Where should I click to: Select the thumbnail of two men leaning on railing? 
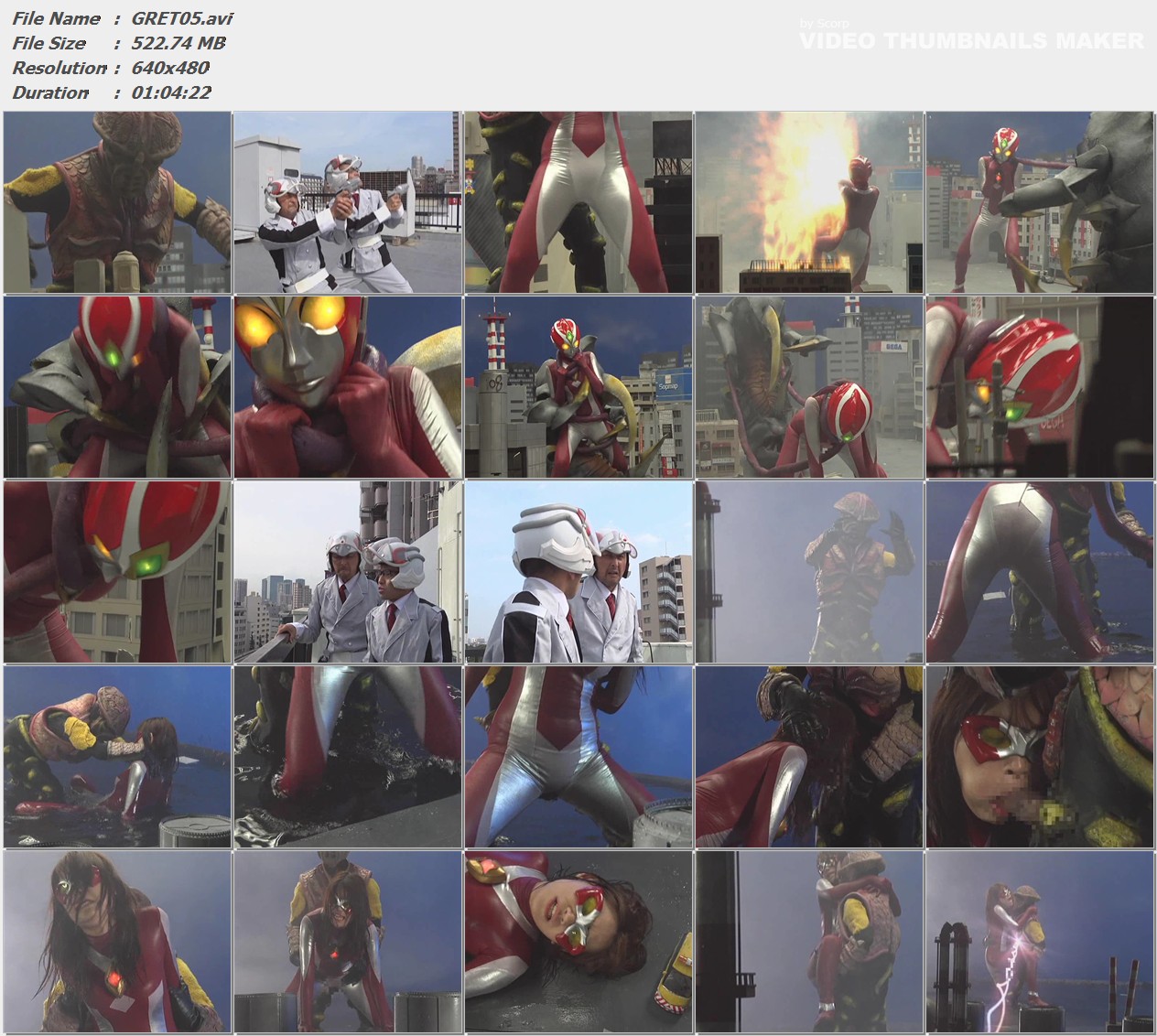tap(348, 572)
